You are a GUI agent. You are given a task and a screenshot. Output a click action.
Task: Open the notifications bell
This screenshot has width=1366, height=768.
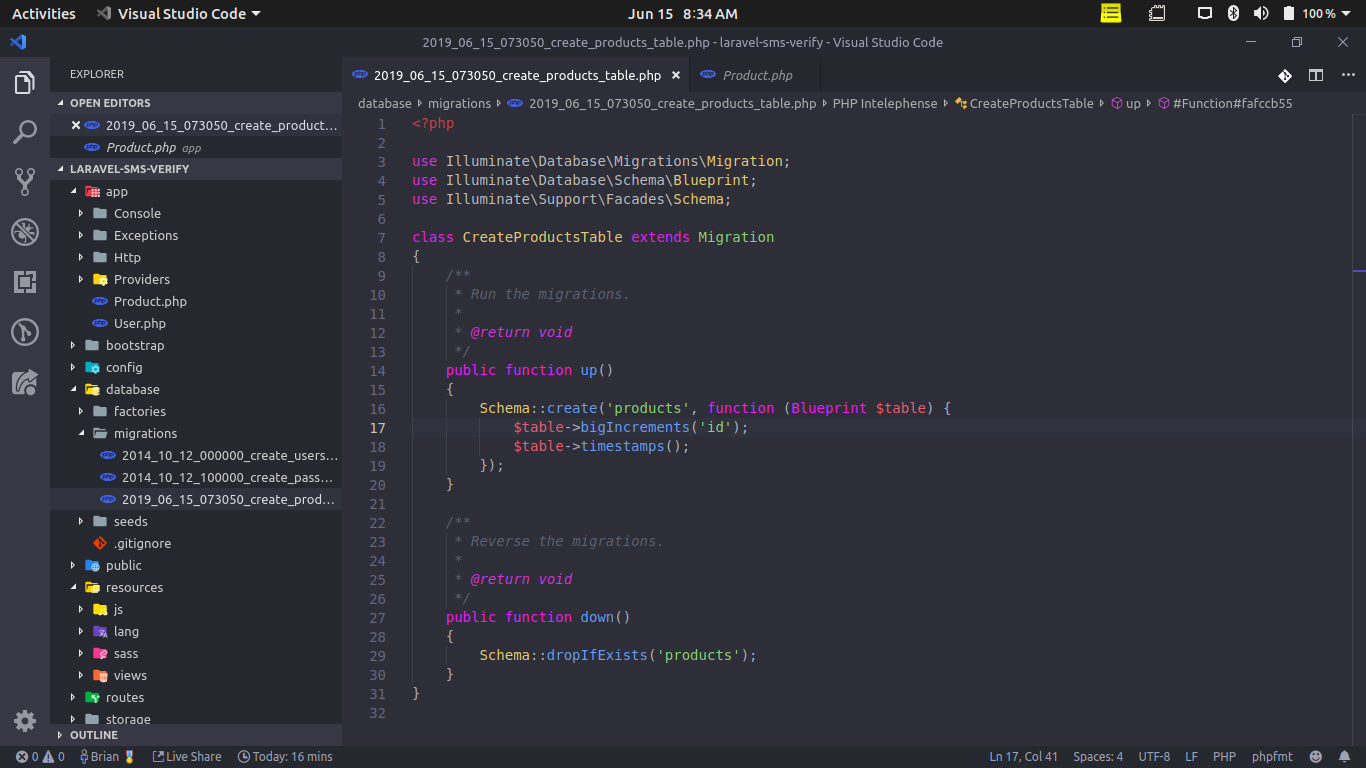(x=1345, y=757)
